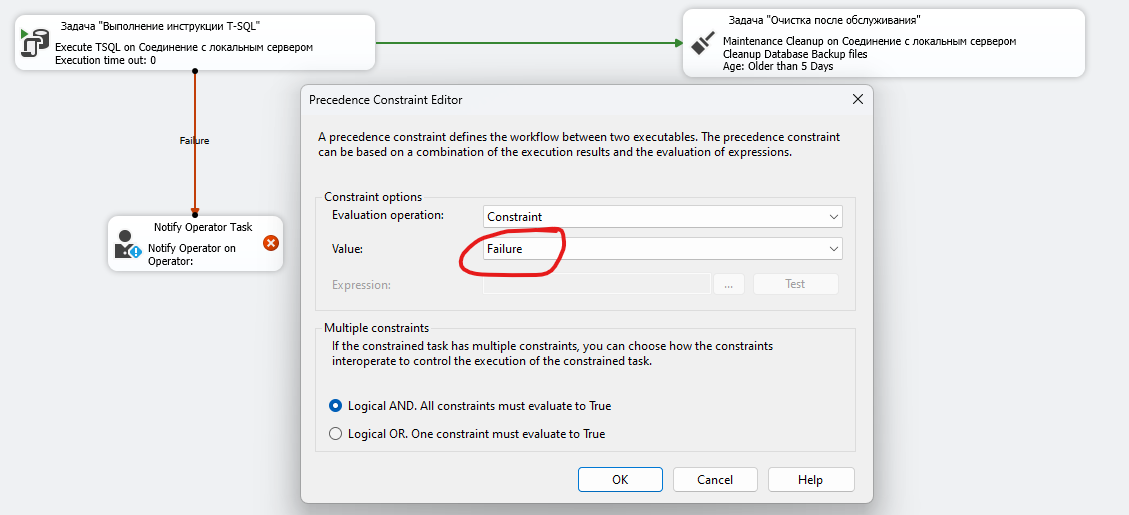Select the green success connector arrow

tap(528, 43)
